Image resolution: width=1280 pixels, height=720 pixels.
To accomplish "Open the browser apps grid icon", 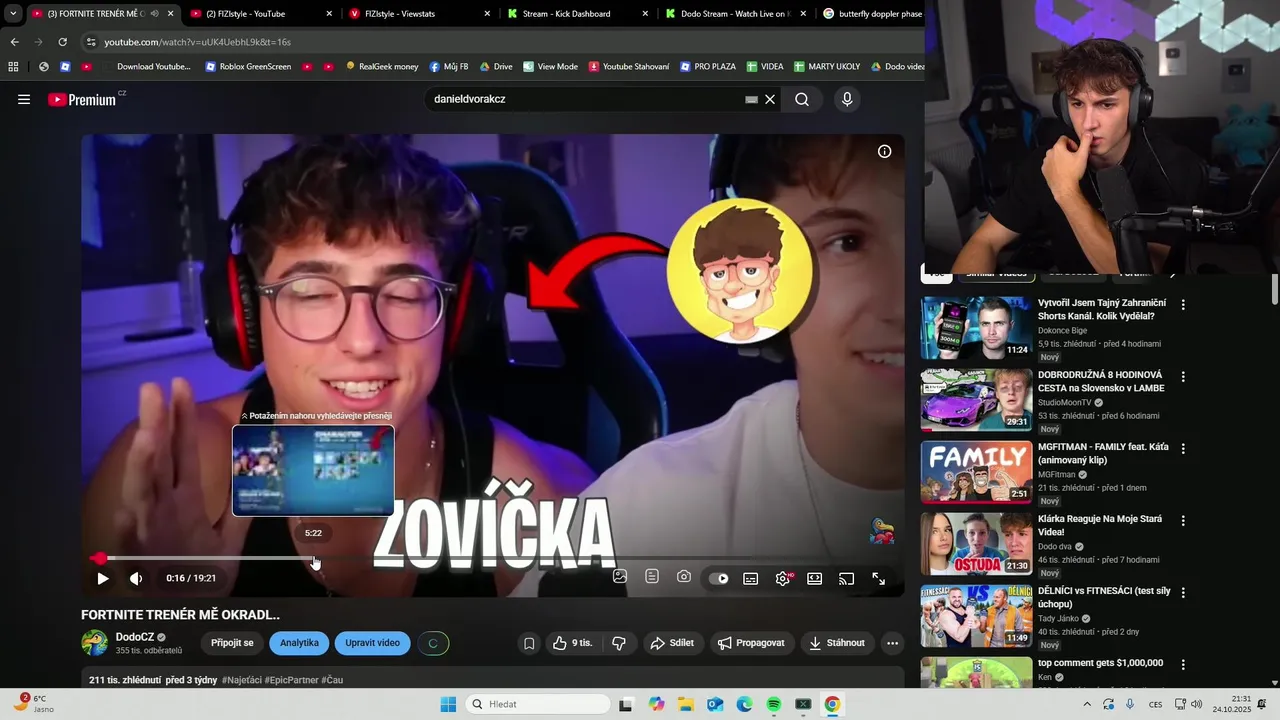I will [x=13, y=67].
